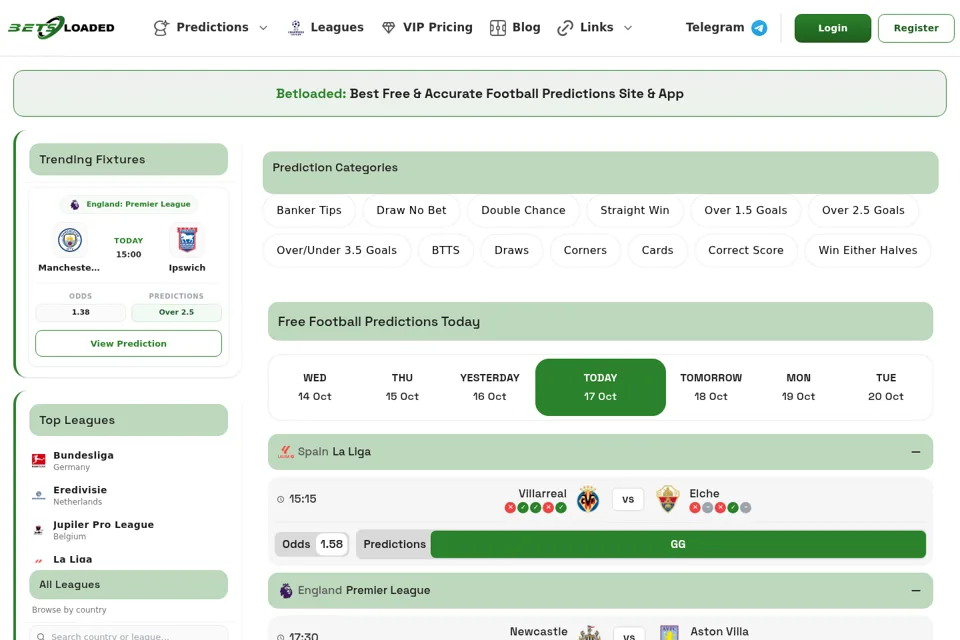
Task: Click the 1.38 odds in Trending Fixtures
Action: pyautogui.click(x=81, y=312)
